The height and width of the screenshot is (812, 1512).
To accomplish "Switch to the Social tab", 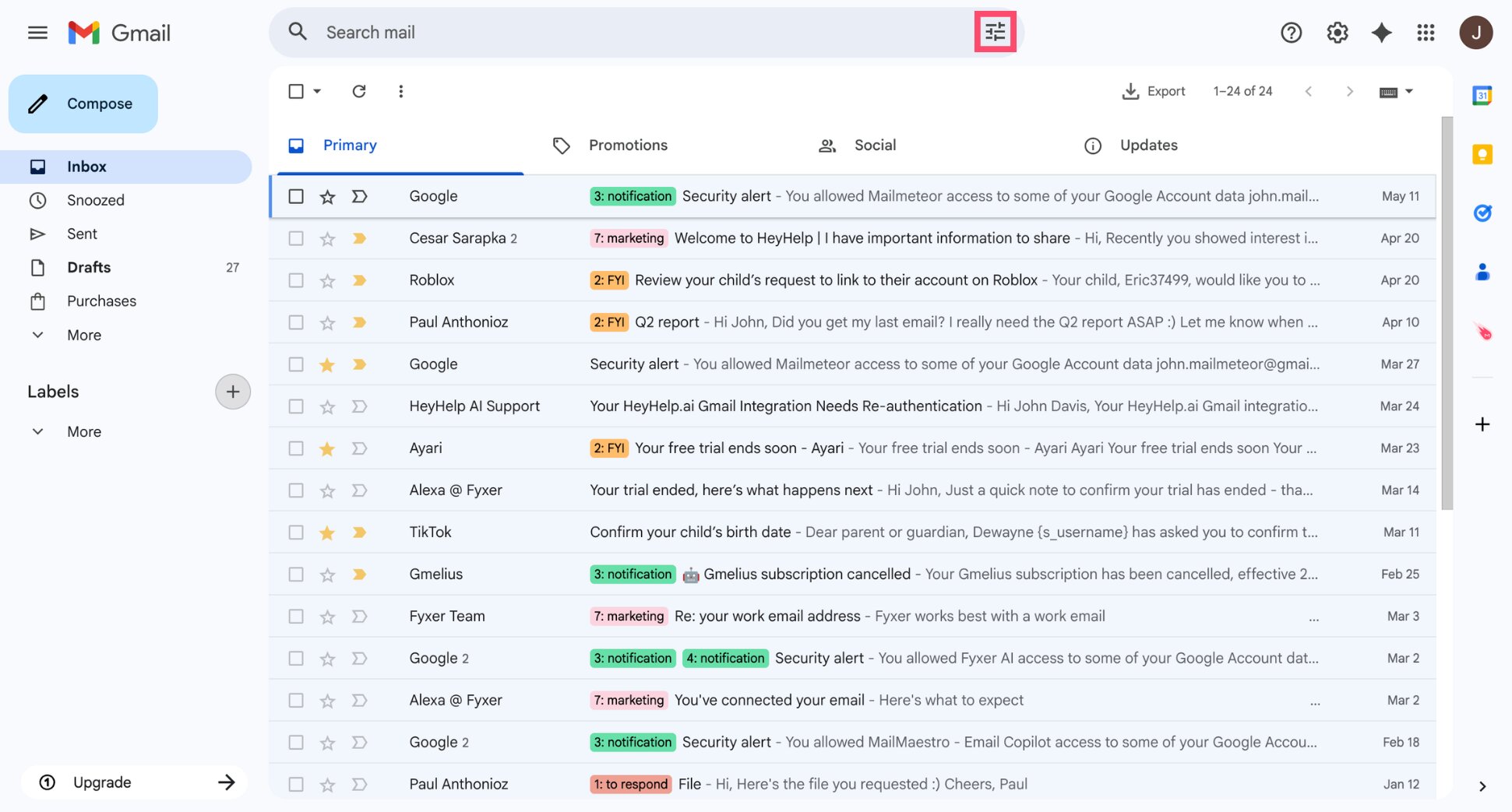I will [x=875, y=146].
